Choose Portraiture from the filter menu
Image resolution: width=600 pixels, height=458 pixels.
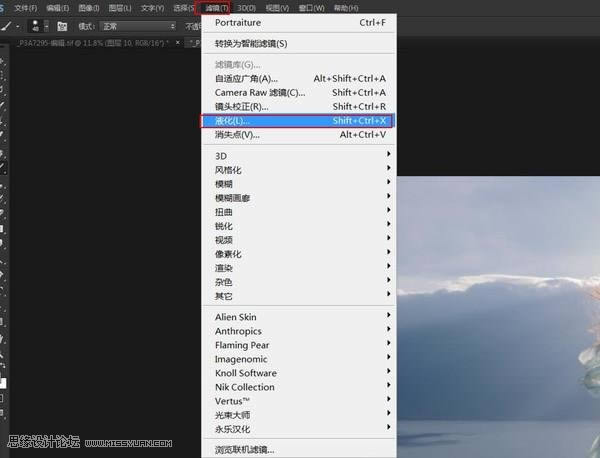pos(298,23)
